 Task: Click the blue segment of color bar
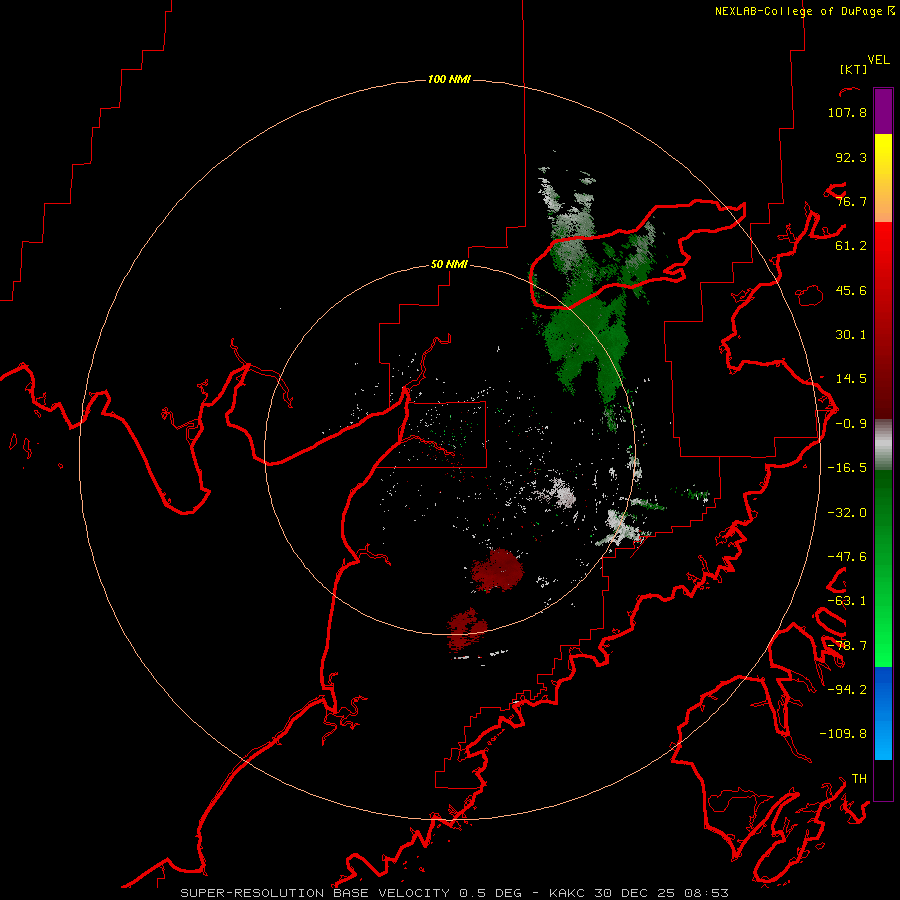[x=883, y=713]
